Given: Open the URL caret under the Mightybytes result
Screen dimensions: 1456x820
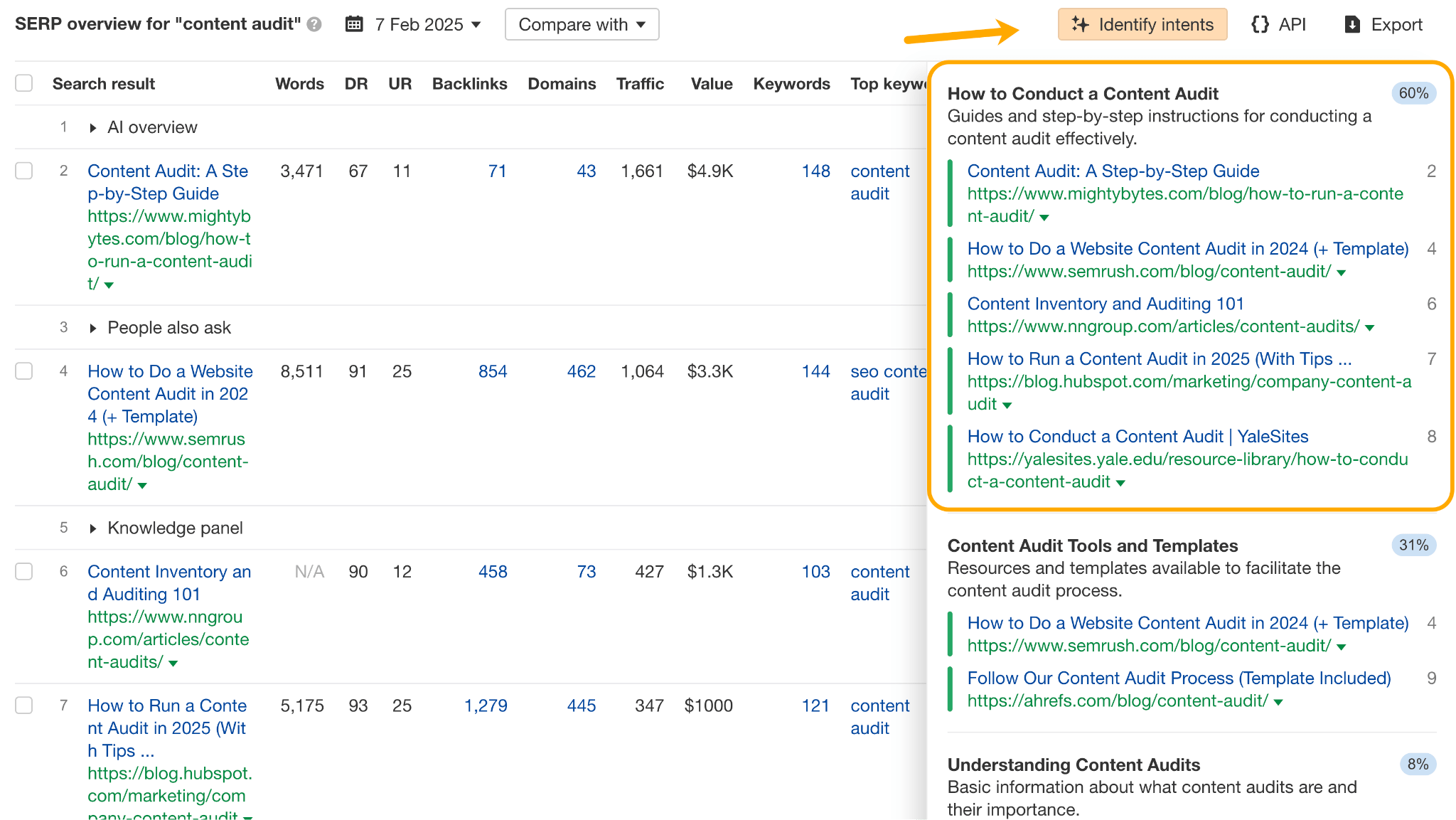Looking at the screenshot, I should point(108,284).
